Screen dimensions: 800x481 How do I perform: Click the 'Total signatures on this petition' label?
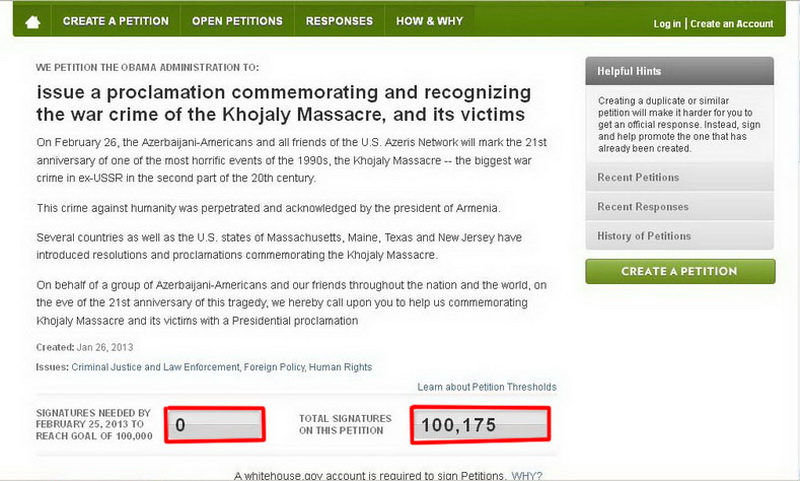point(345,424)
